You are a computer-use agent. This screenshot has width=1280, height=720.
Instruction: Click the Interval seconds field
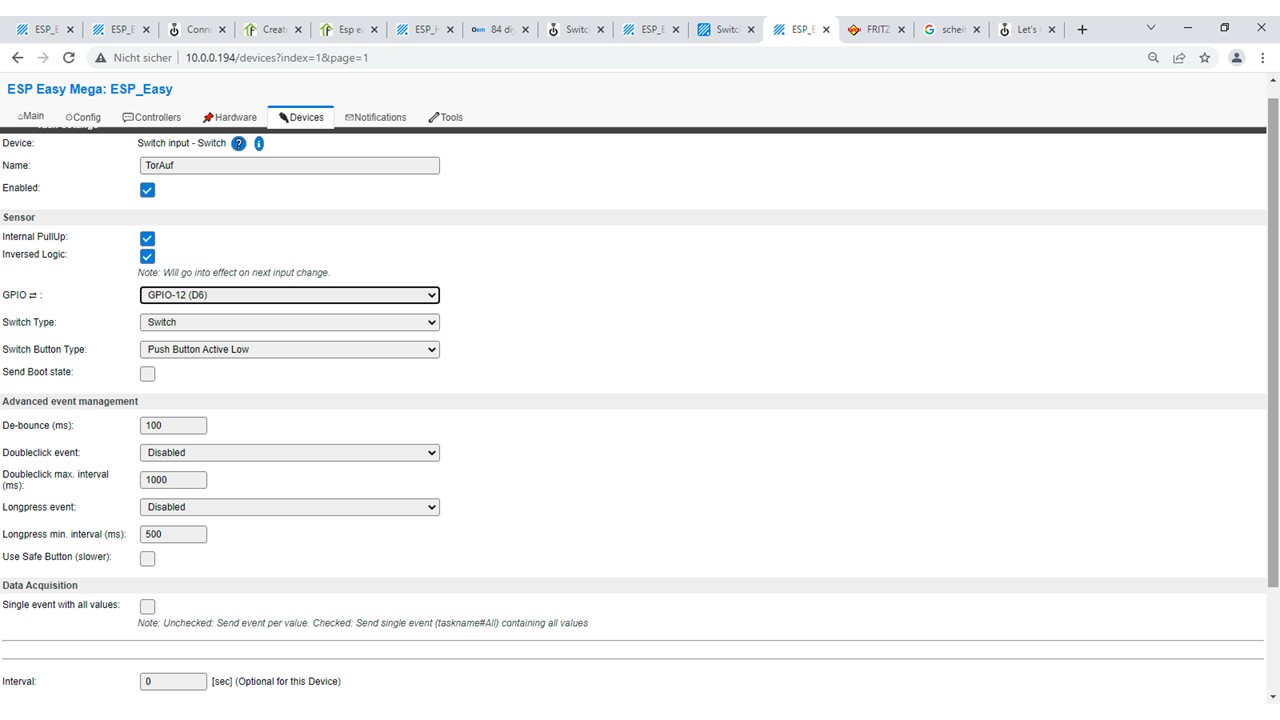point(173,682)
